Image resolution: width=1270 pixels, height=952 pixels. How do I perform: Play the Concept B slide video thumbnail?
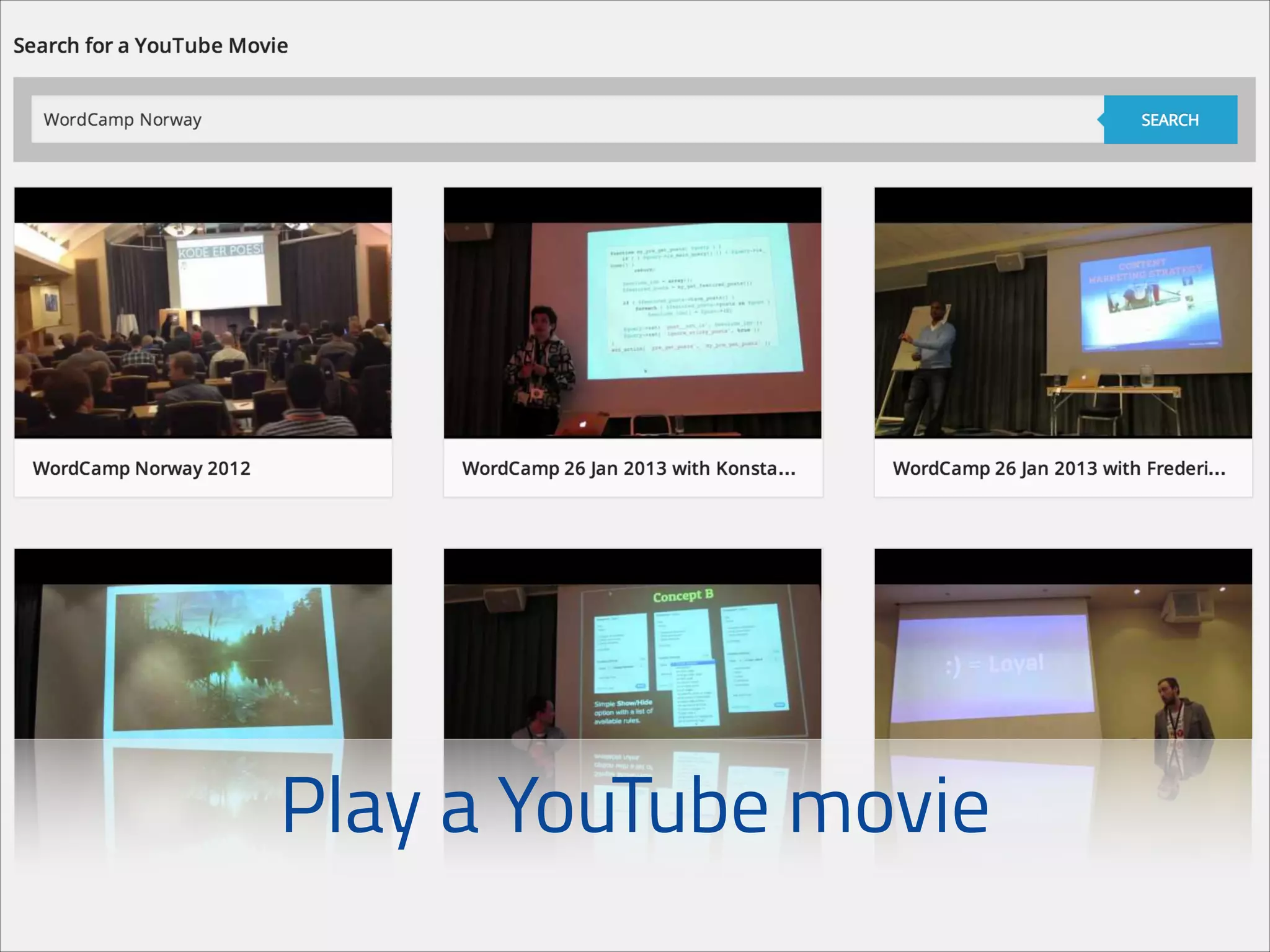pyautogui.click(x=633, y=643)
